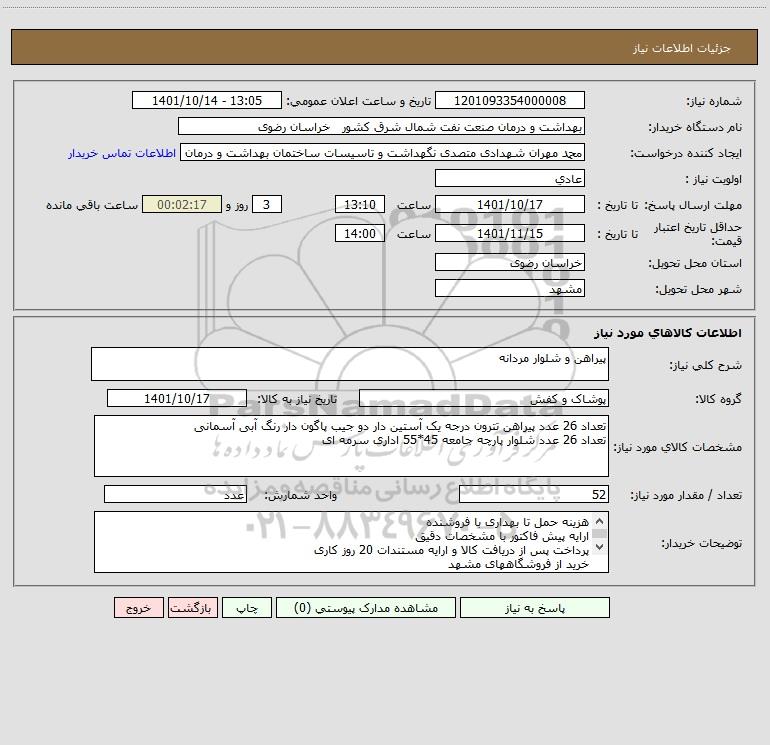Click remaining time countdown 00:02:17
Image resolution: width=770 pixels, height=745 pixels.
click(182, 205)
